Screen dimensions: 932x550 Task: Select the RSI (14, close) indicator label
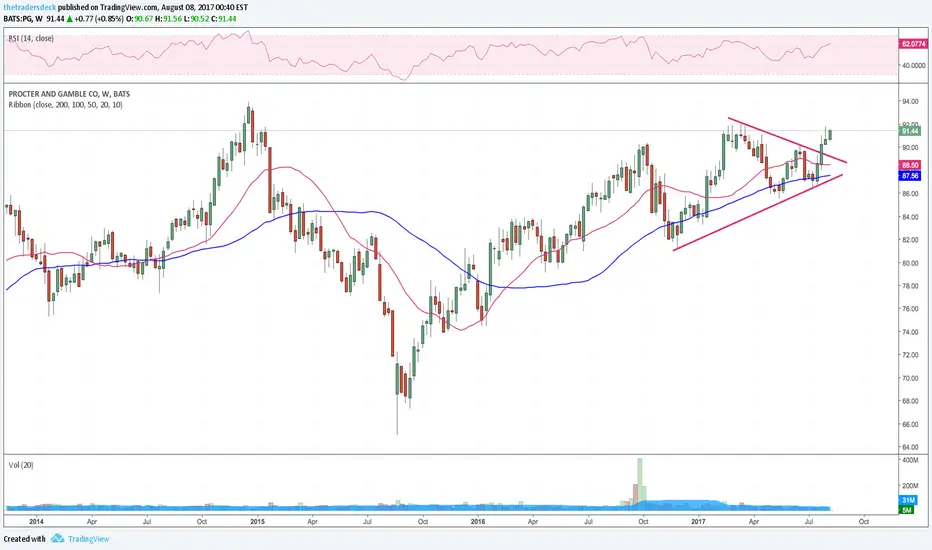point(31,38)
